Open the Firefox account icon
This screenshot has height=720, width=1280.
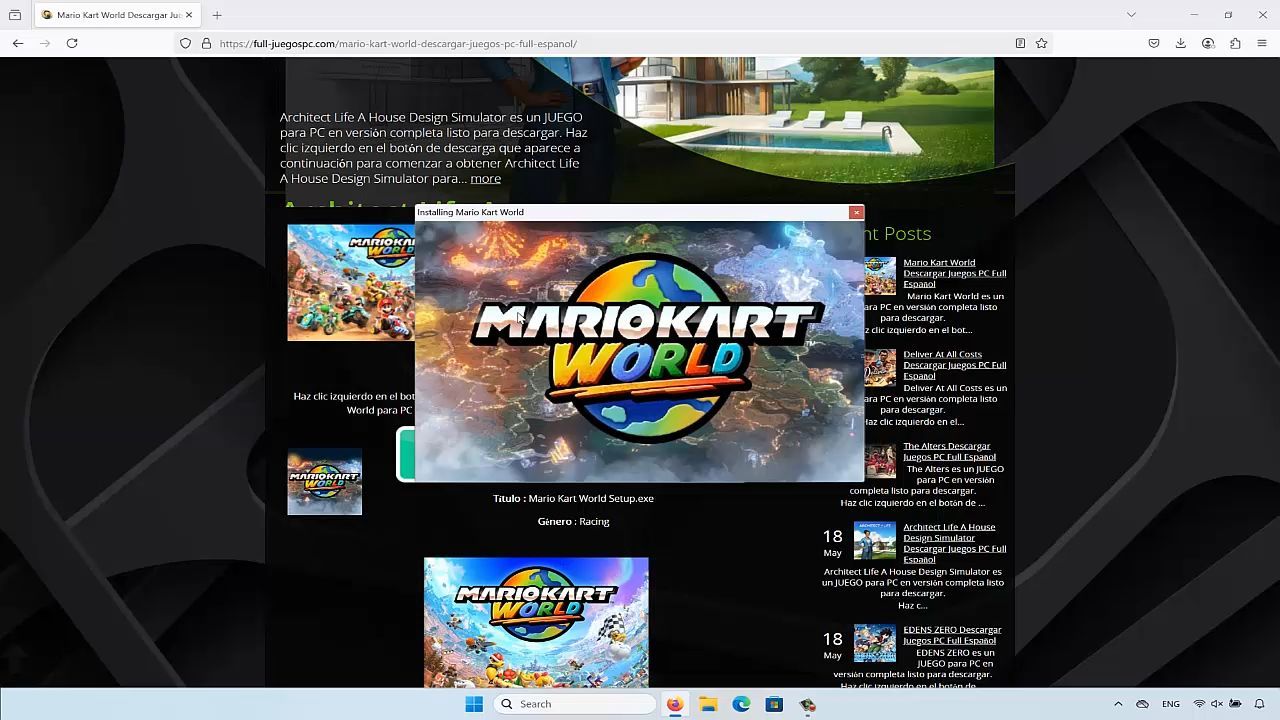pos(1208,43)
